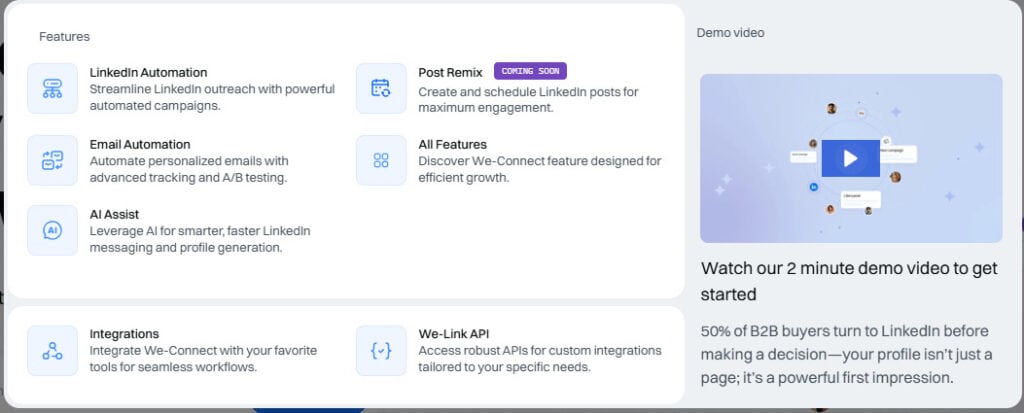1024x413 pixels.
Task: Open the Integrations link
Action: point(124,334)
